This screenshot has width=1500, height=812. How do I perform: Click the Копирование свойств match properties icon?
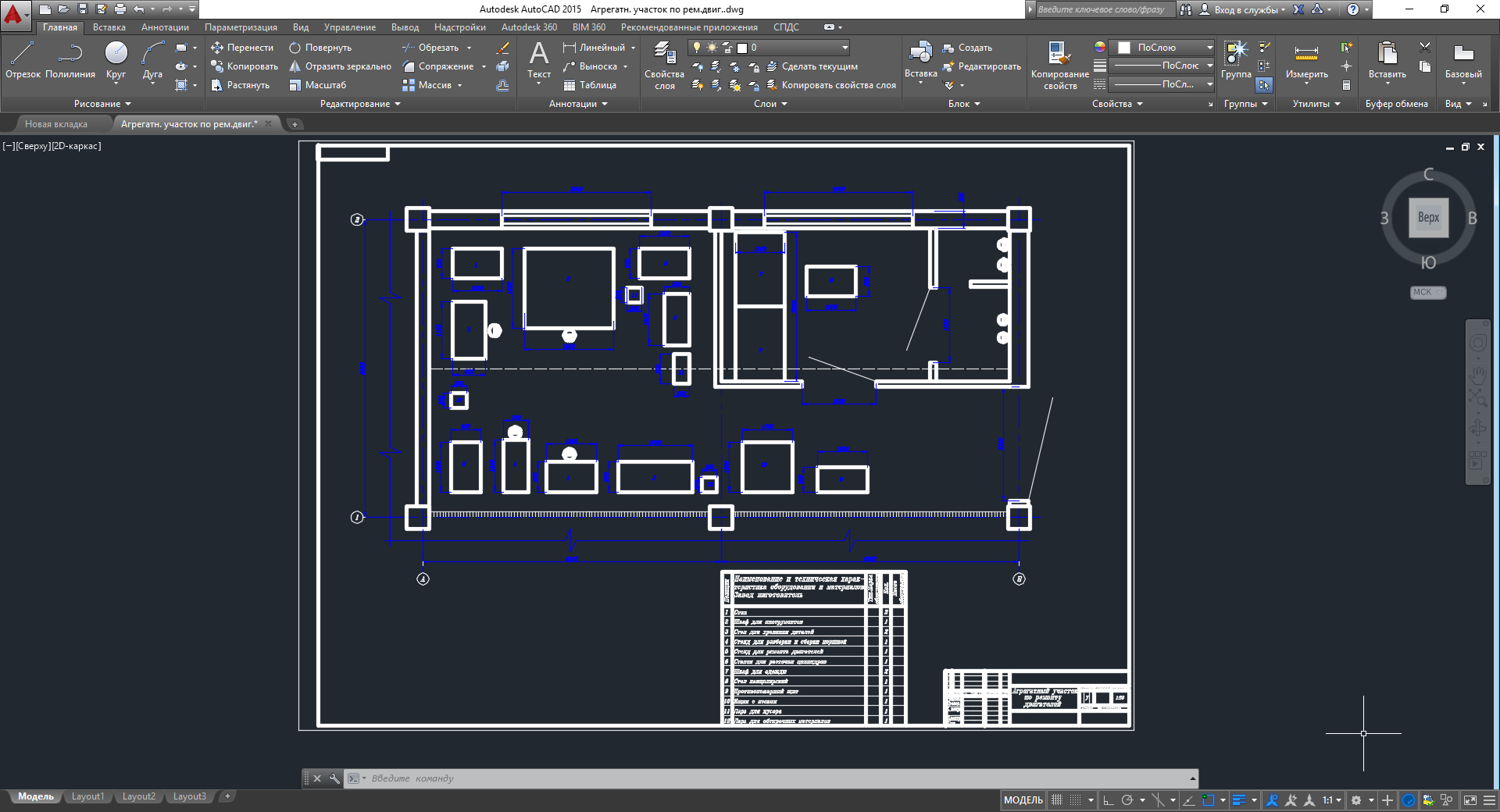[1059, 65]
